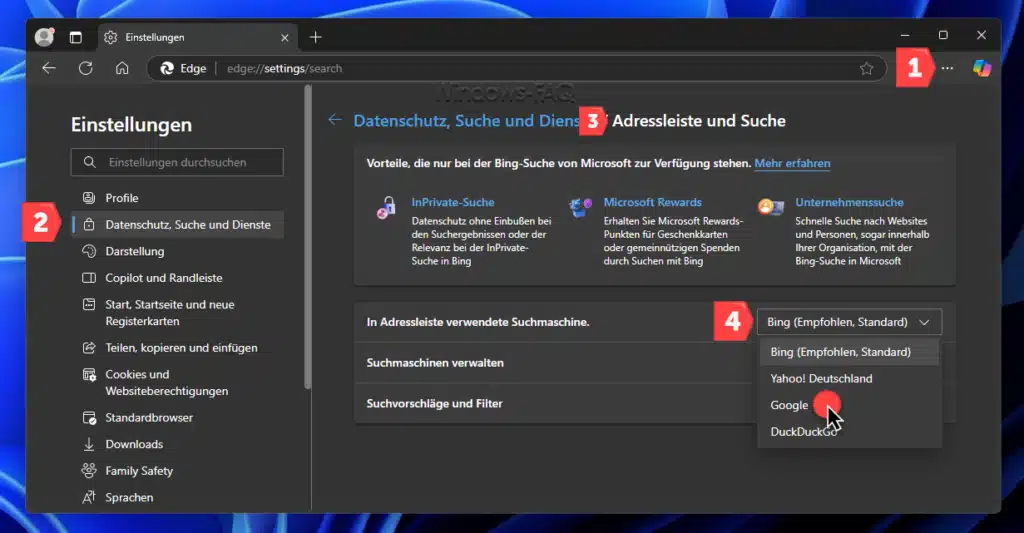
Task: Click the Sprachen language icon
Action: click(89, 497)
